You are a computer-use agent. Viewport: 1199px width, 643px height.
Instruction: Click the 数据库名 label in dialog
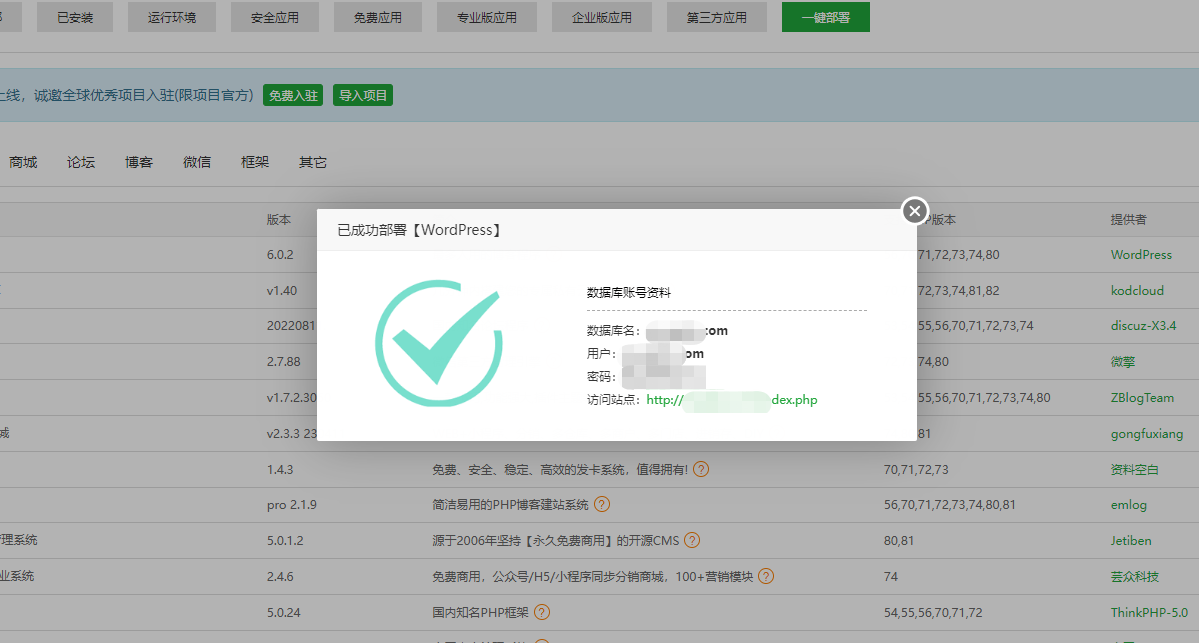coord(613,331)
